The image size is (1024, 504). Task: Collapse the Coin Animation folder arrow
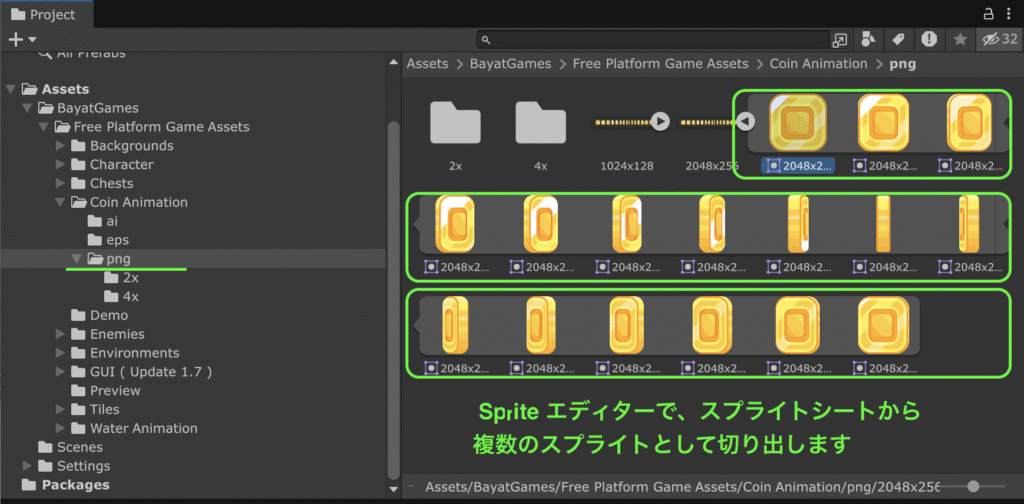click(x=60, y=203)
